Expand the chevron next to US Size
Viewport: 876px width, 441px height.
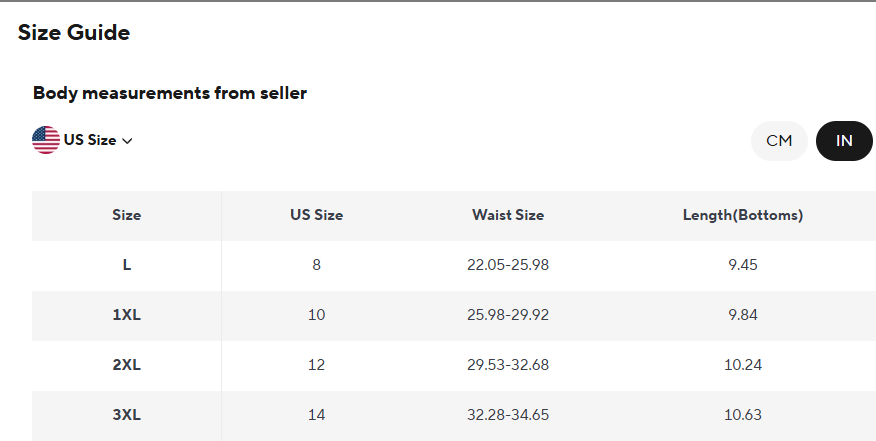click(127, 141)
